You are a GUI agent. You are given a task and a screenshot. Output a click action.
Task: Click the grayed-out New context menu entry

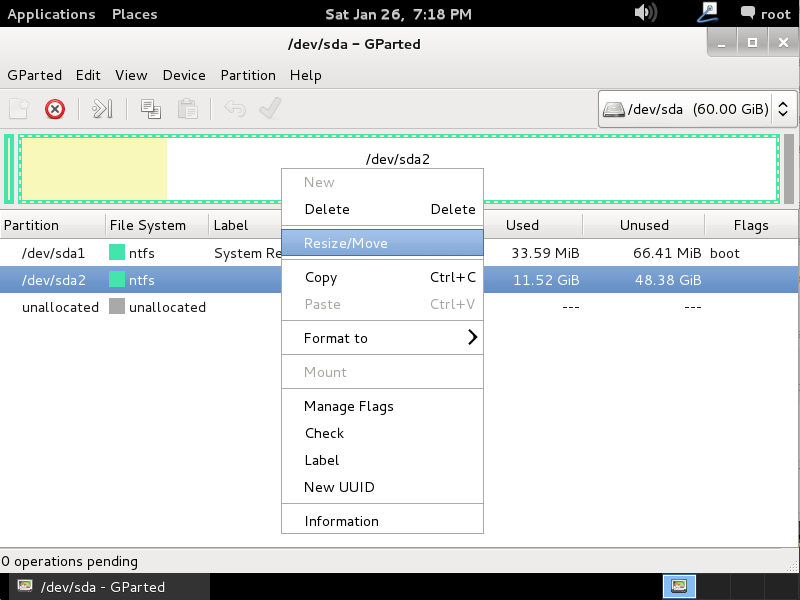pyautogui.click(x=382, y=182)
